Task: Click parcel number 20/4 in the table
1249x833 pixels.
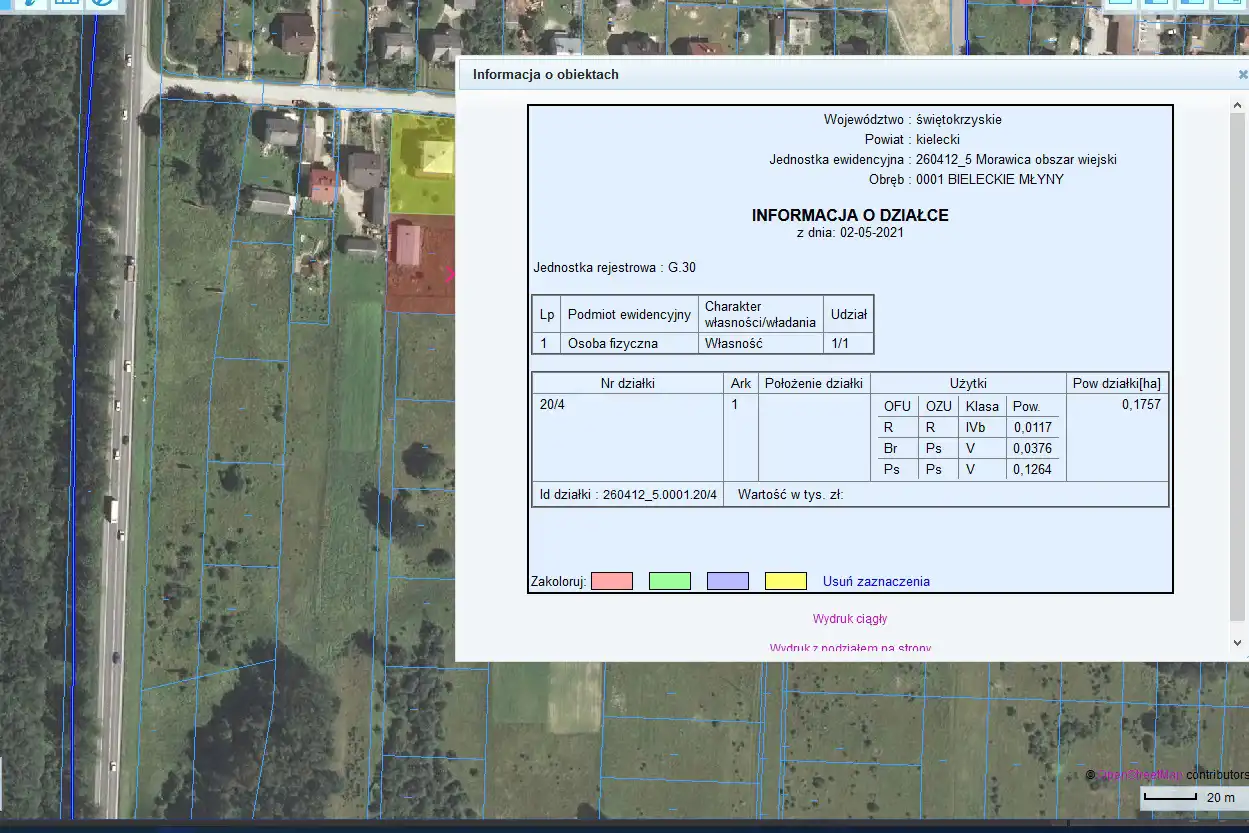Action: tap(551, 405)
